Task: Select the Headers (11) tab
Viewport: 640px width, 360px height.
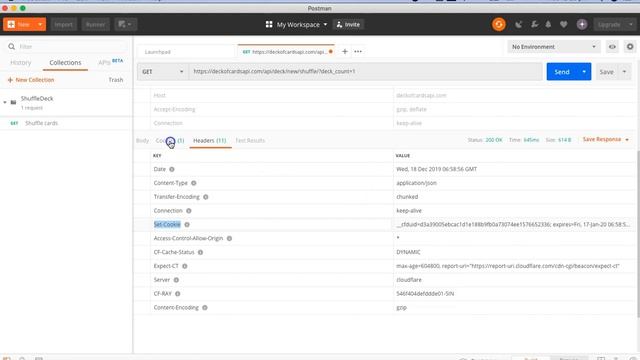Action: (209, 140)
